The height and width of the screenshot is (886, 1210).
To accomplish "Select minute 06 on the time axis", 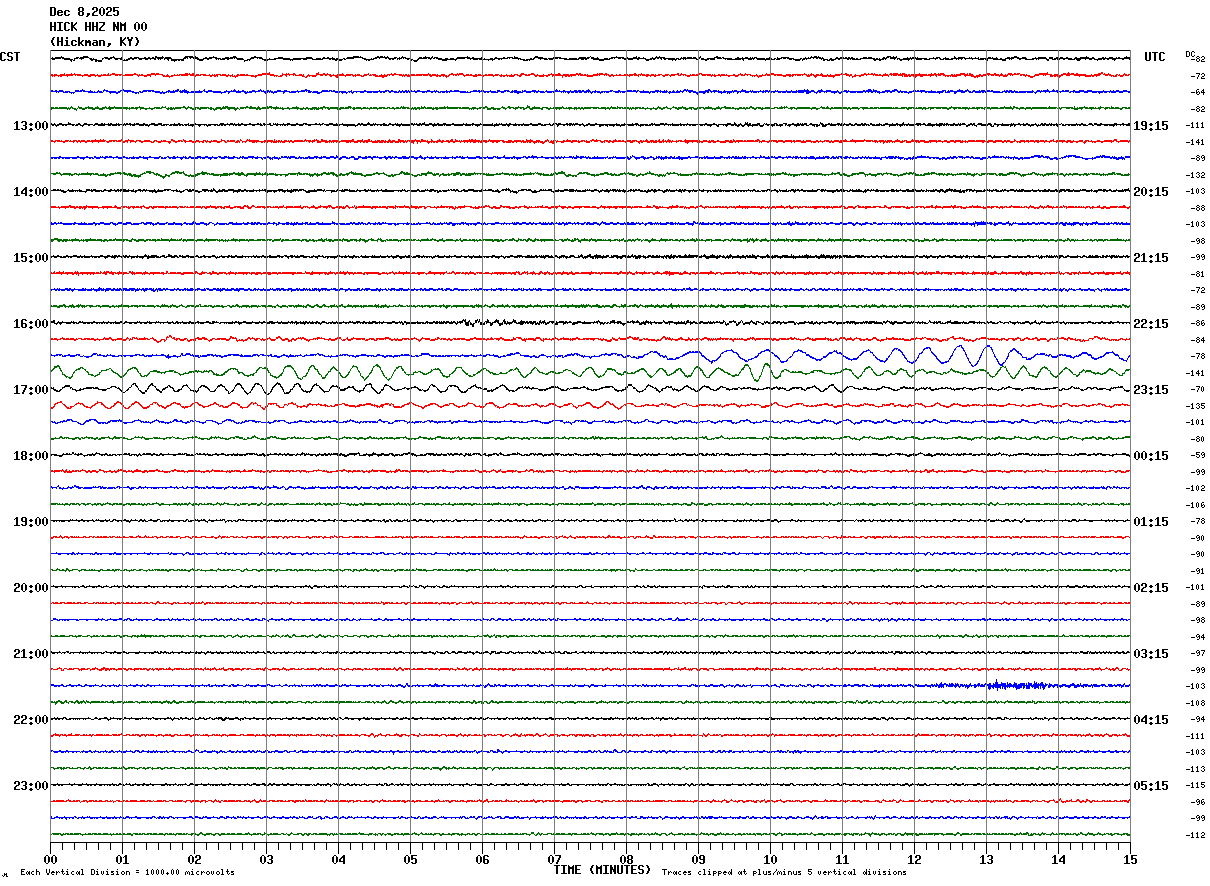I will (482, 859).
